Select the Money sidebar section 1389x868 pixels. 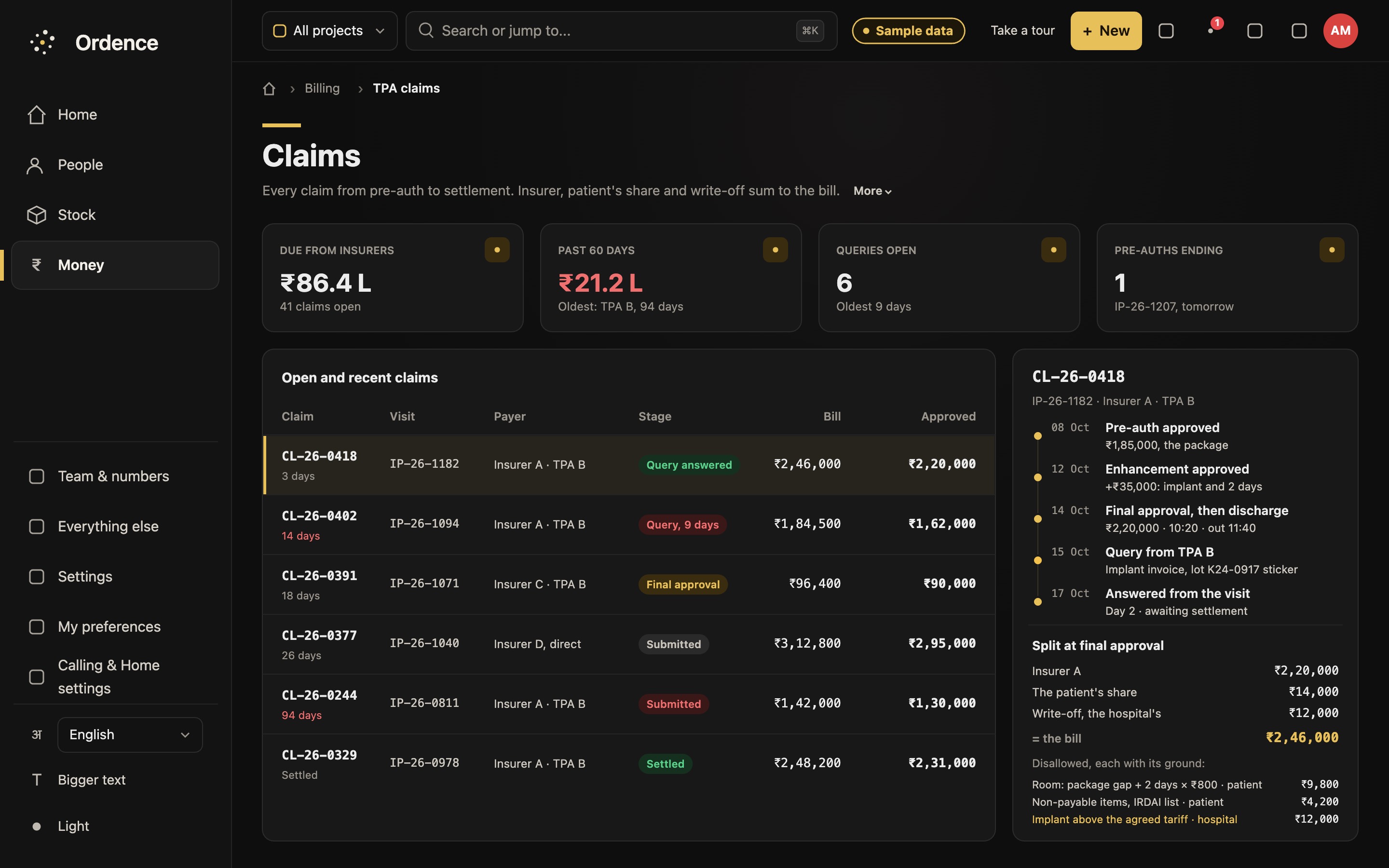115,265
